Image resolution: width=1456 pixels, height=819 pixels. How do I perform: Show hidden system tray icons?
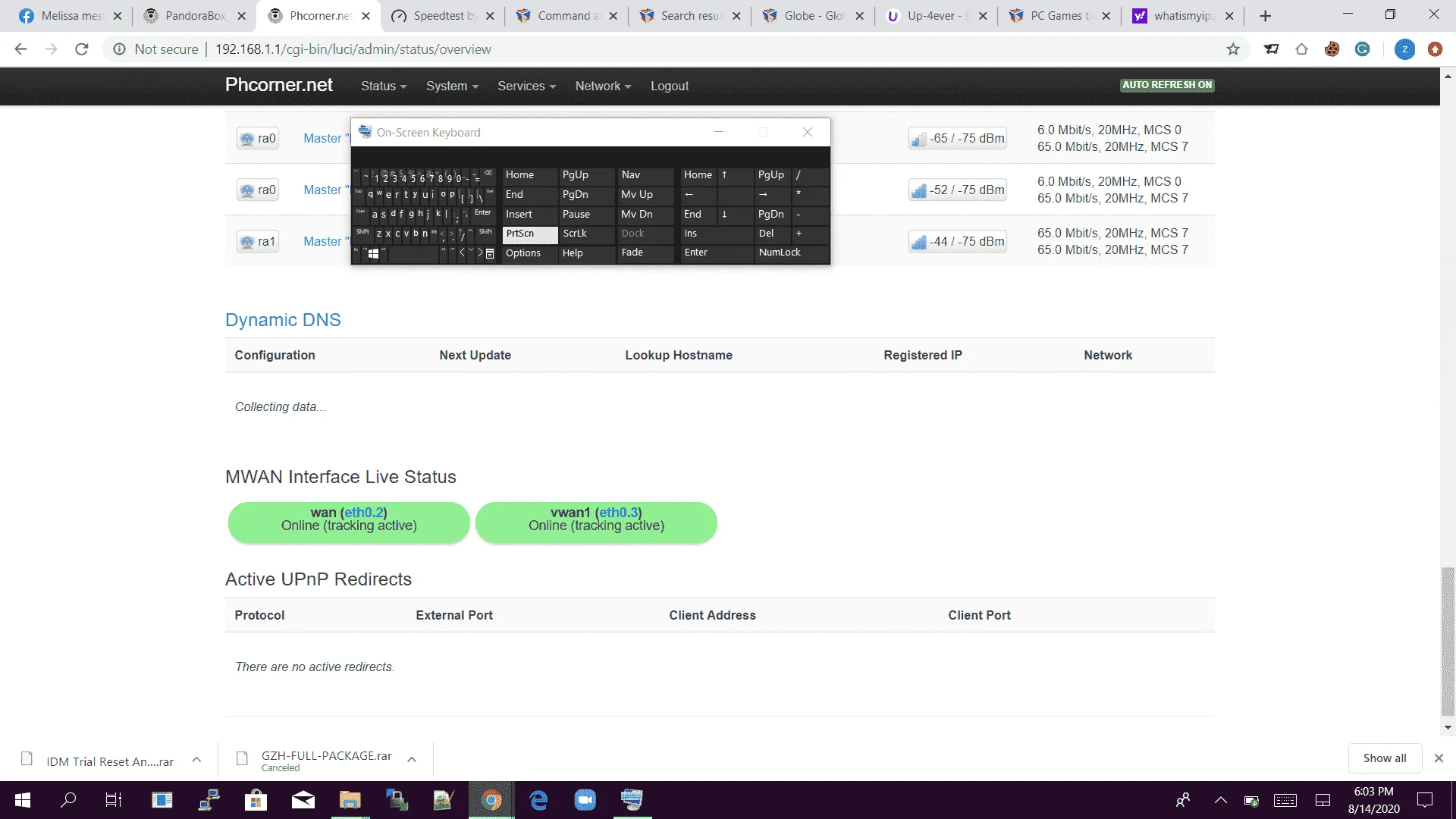coord(1221,800)
